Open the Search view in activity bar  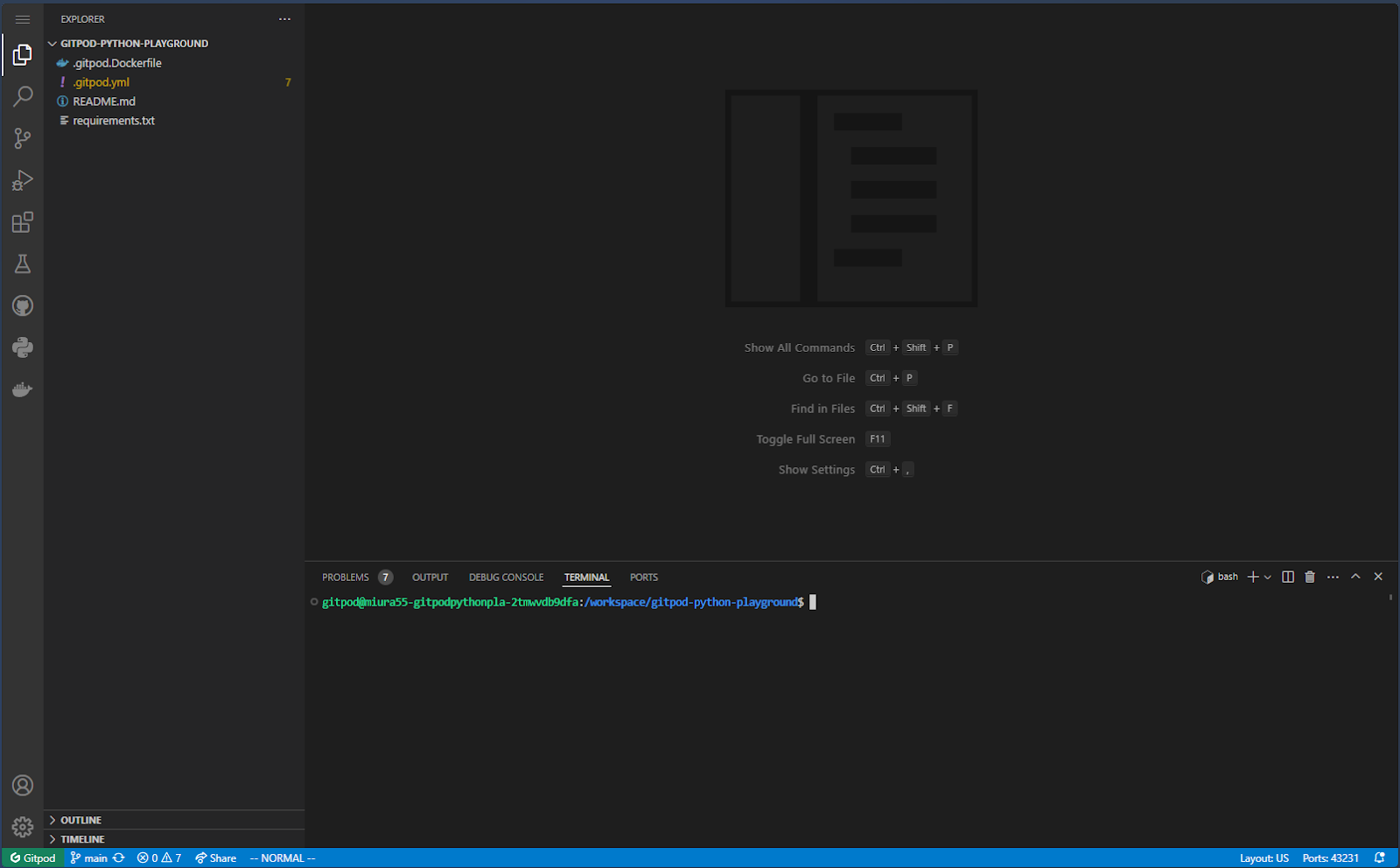coord(23,96)
